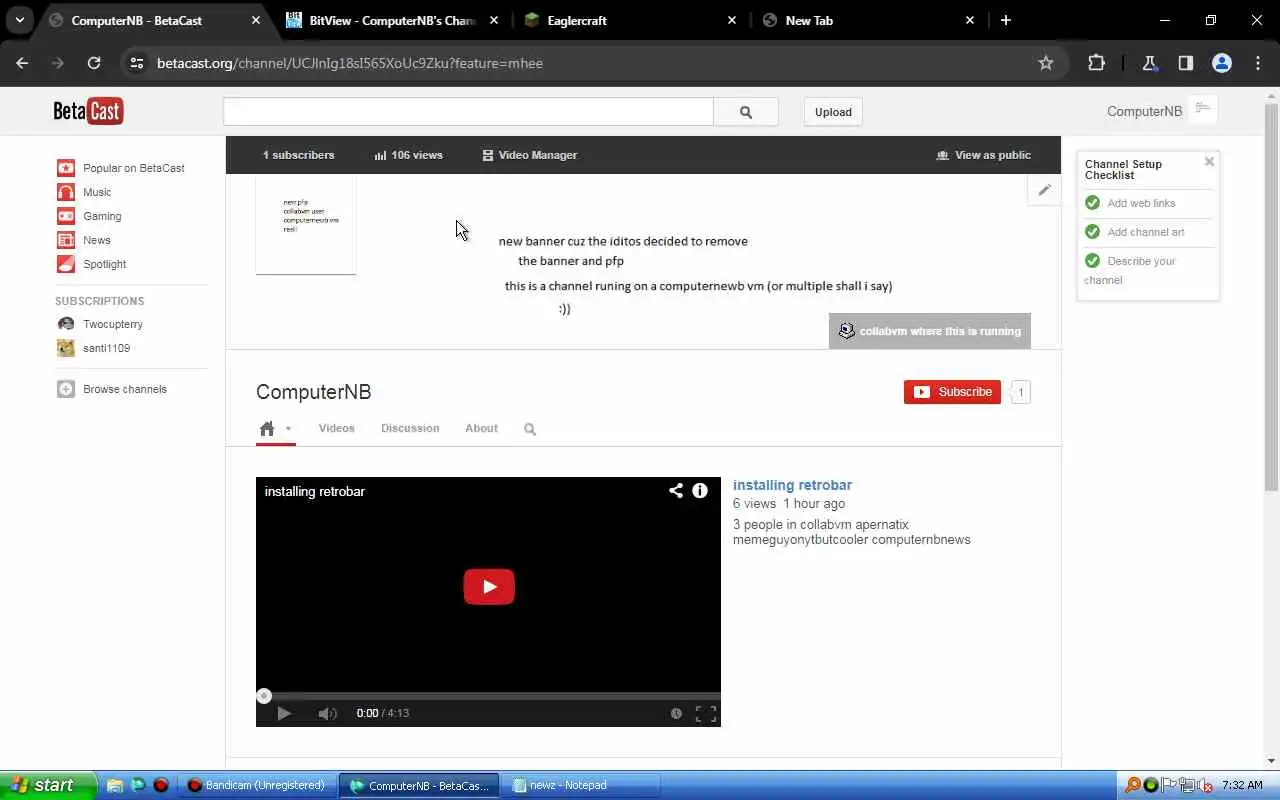Image resolution: width=1280 pixels, height=800 pixels.
Task: Click collabvm where this is running link
Action: [930, 331]
